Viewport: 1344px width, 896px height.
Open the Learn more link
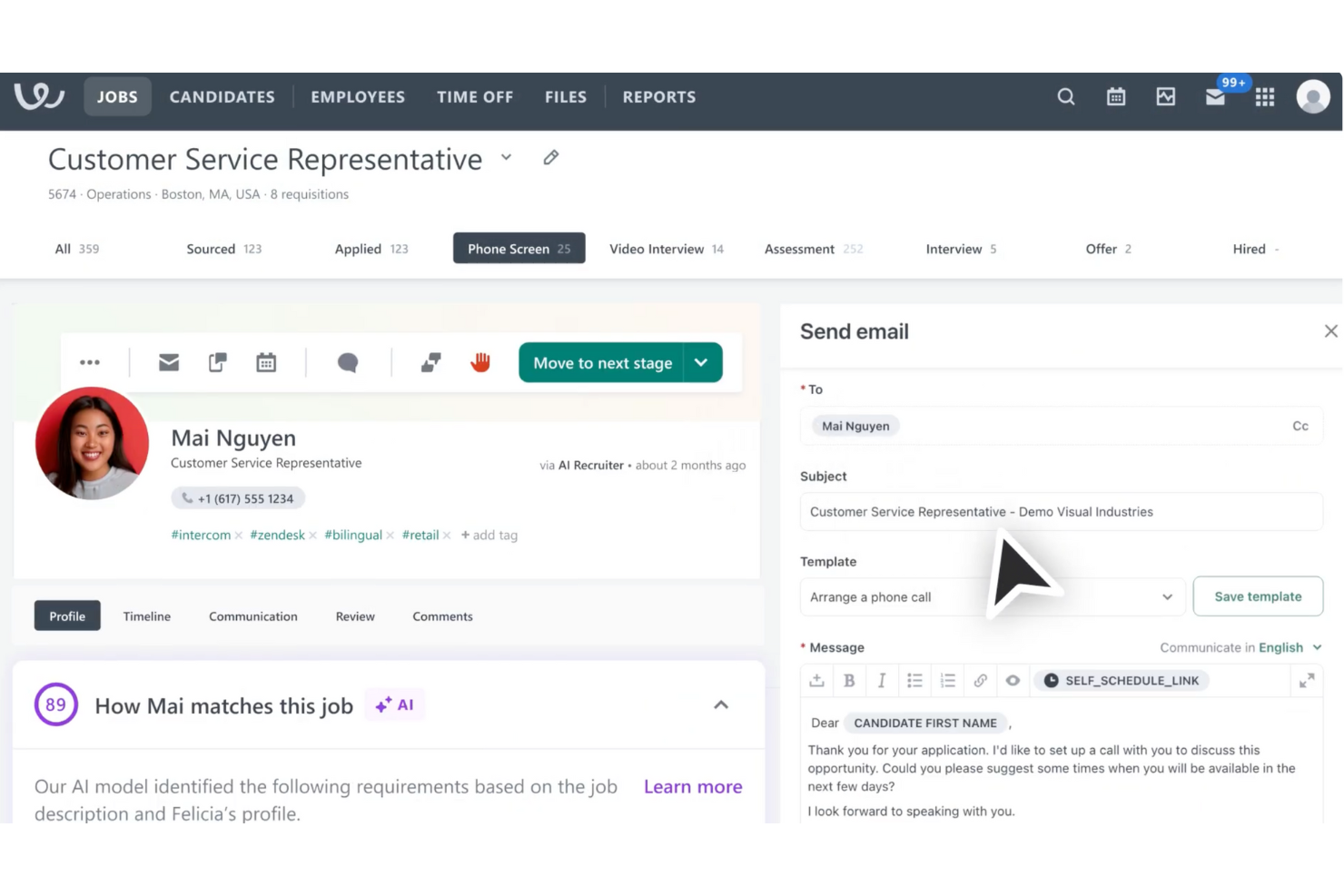(x=692, y=786)
